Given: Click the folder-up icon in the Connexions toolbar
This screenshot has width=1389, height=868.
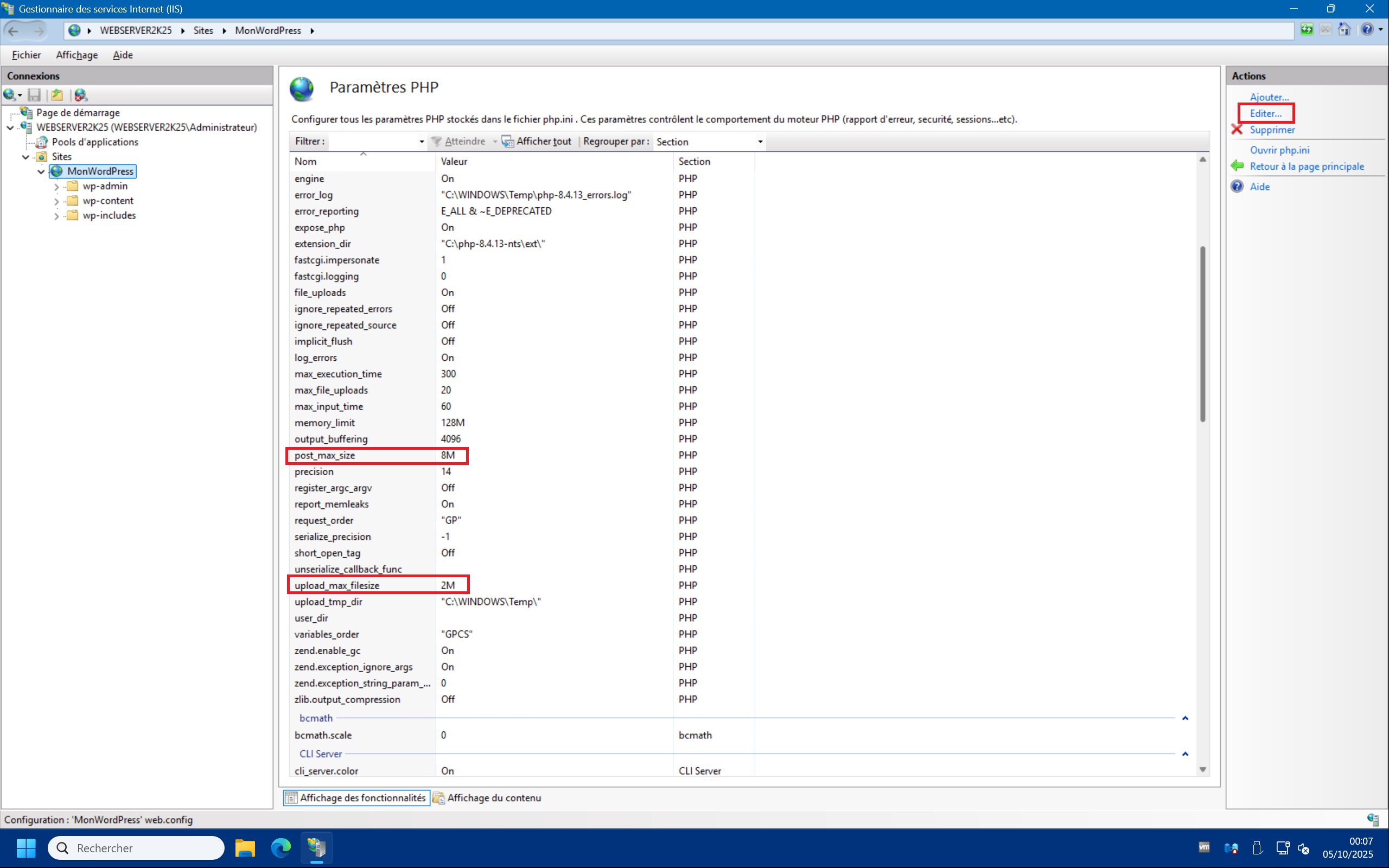Looking at the screenshot, I should 57,95.
